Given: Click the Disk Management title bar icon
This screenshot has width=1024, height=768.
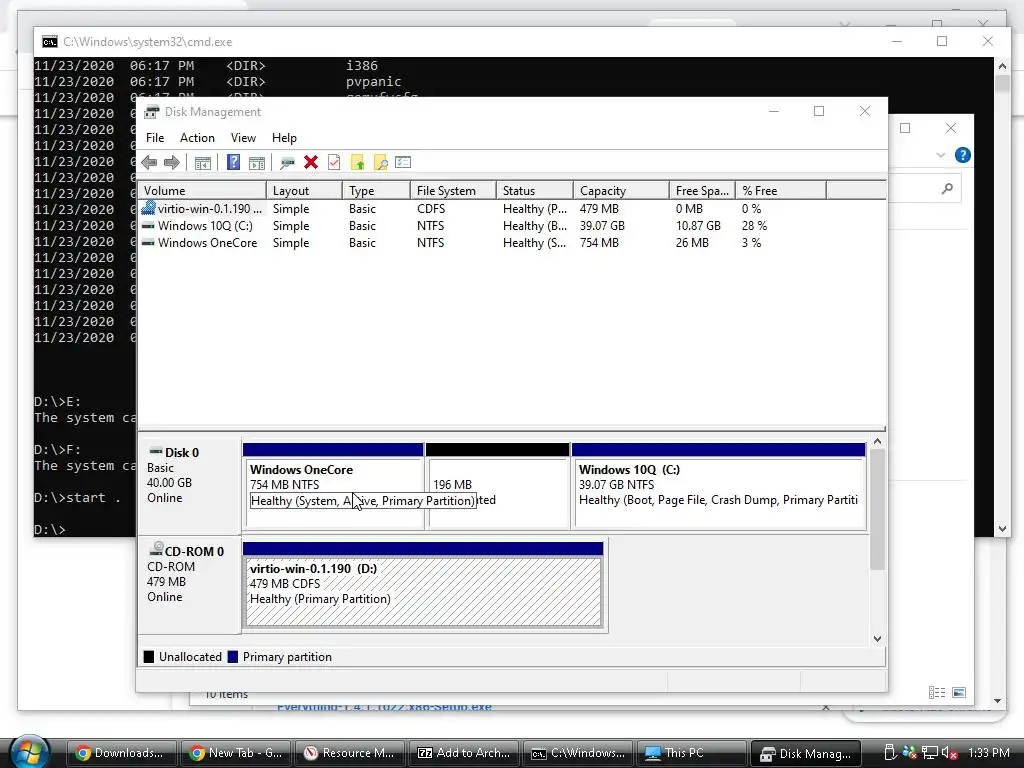Looking at the screenshot, I should tap(152, 112).
